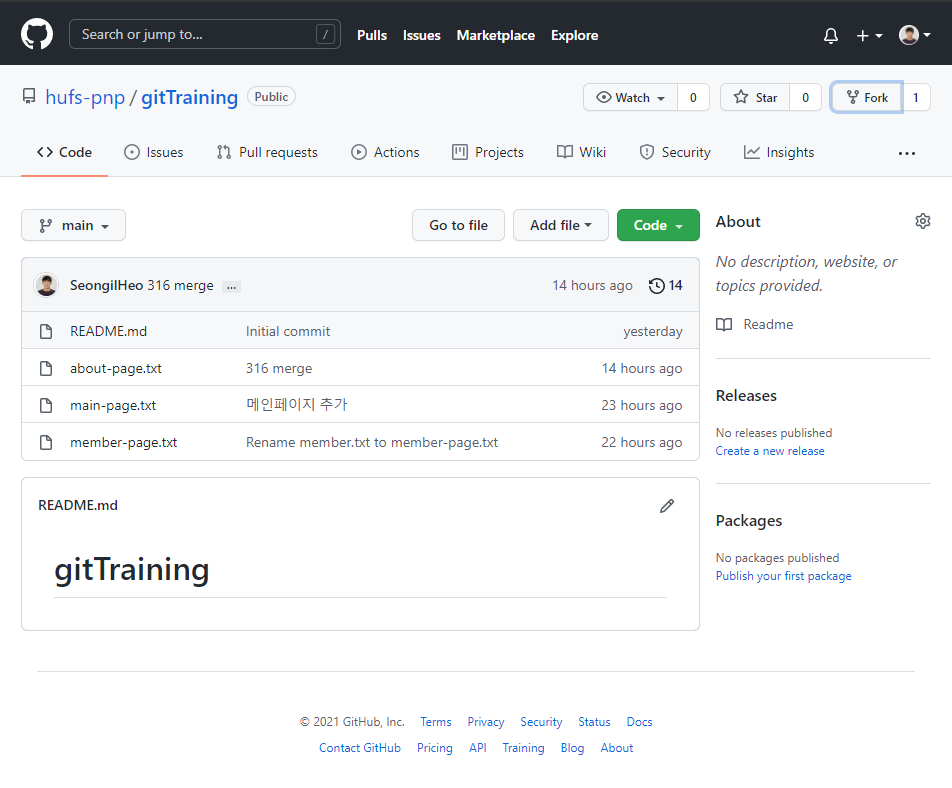Star the repository

(x=755, y=98)
